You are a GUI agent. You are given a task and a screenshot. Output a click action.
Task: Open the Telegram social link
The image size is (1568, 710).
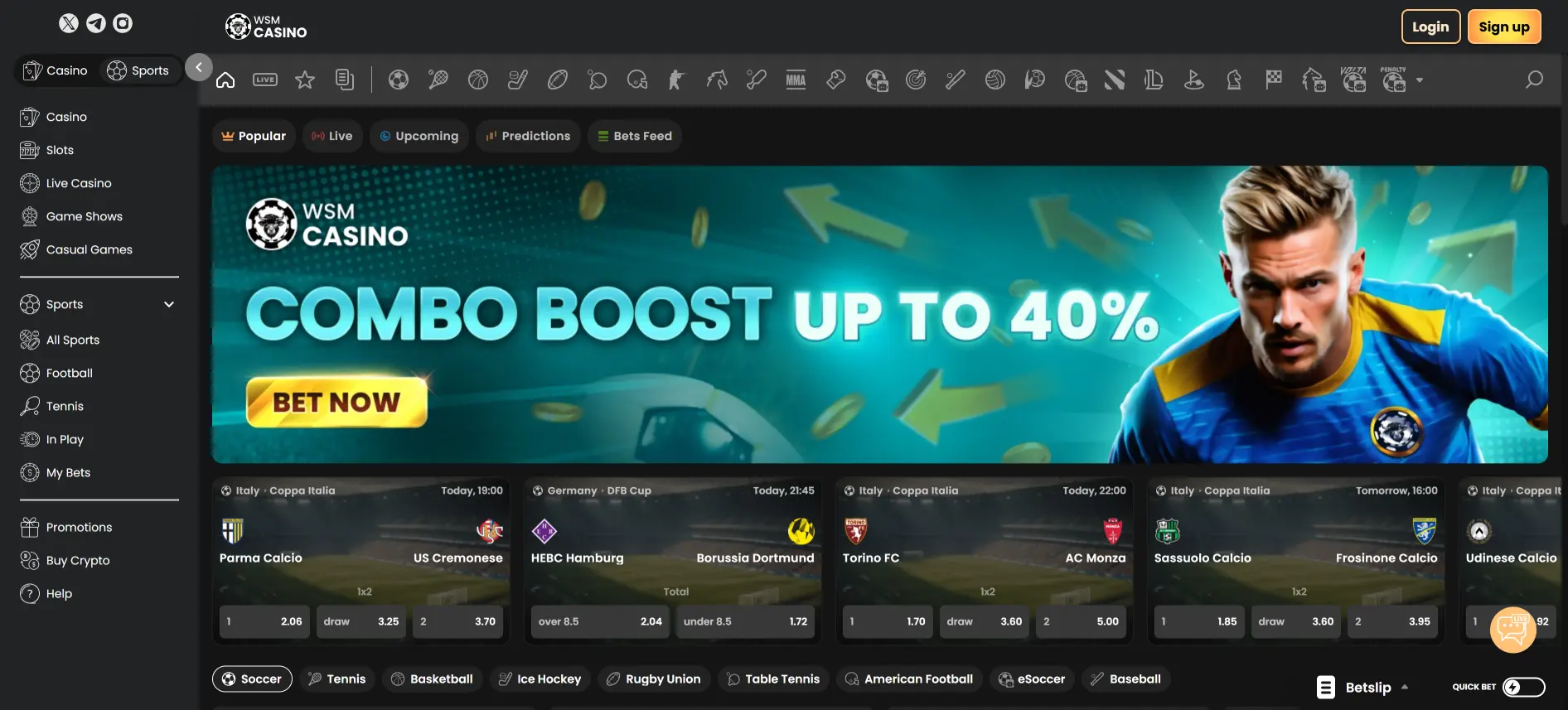click(96, 23)
